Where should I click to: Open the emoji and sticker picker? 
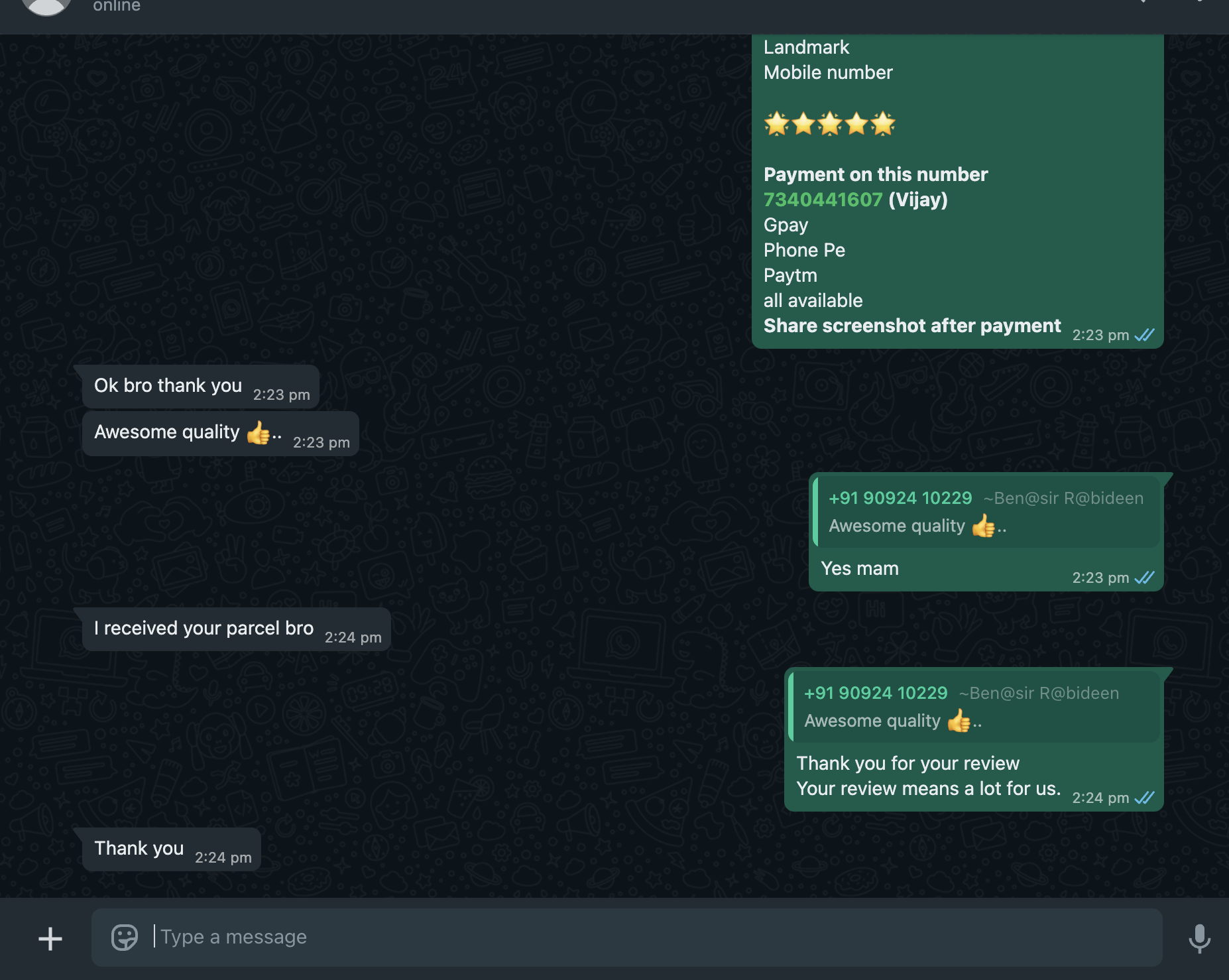pyautogui.click(x=124, y=937)
